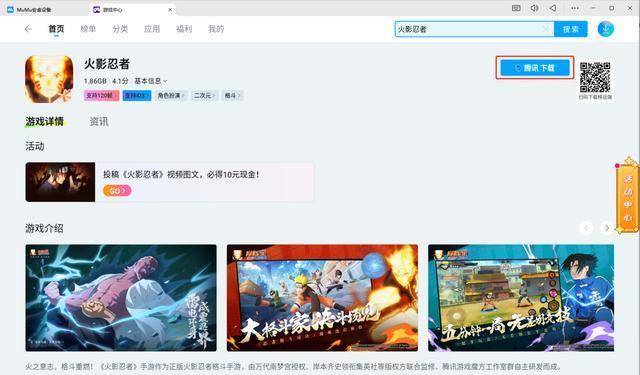Open the 活动中心 side banner
The width and height of the screenshot is (640, 375).
click(628, 197)
